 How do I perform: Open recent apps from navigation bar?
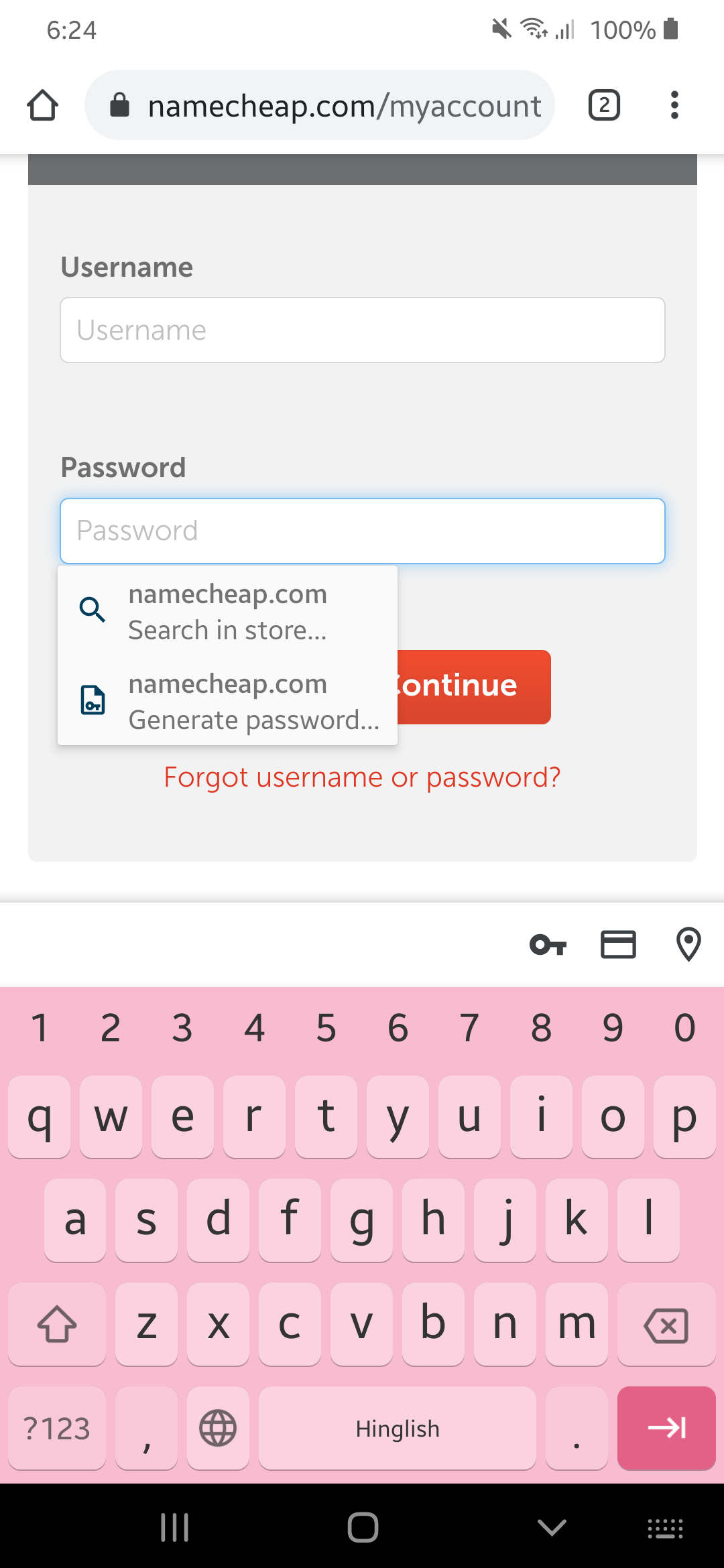tap(174, 1528)
